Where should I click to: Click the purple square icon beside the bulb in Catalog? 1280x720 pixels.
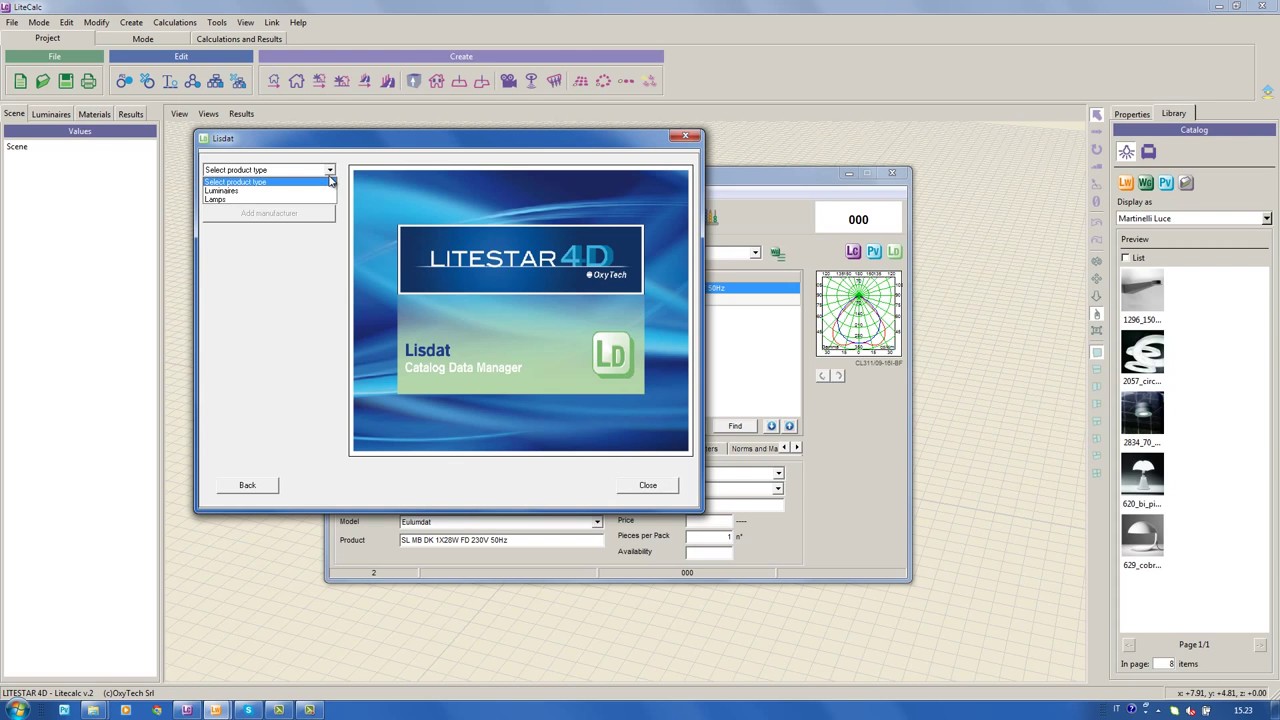tap(1148, 152)
